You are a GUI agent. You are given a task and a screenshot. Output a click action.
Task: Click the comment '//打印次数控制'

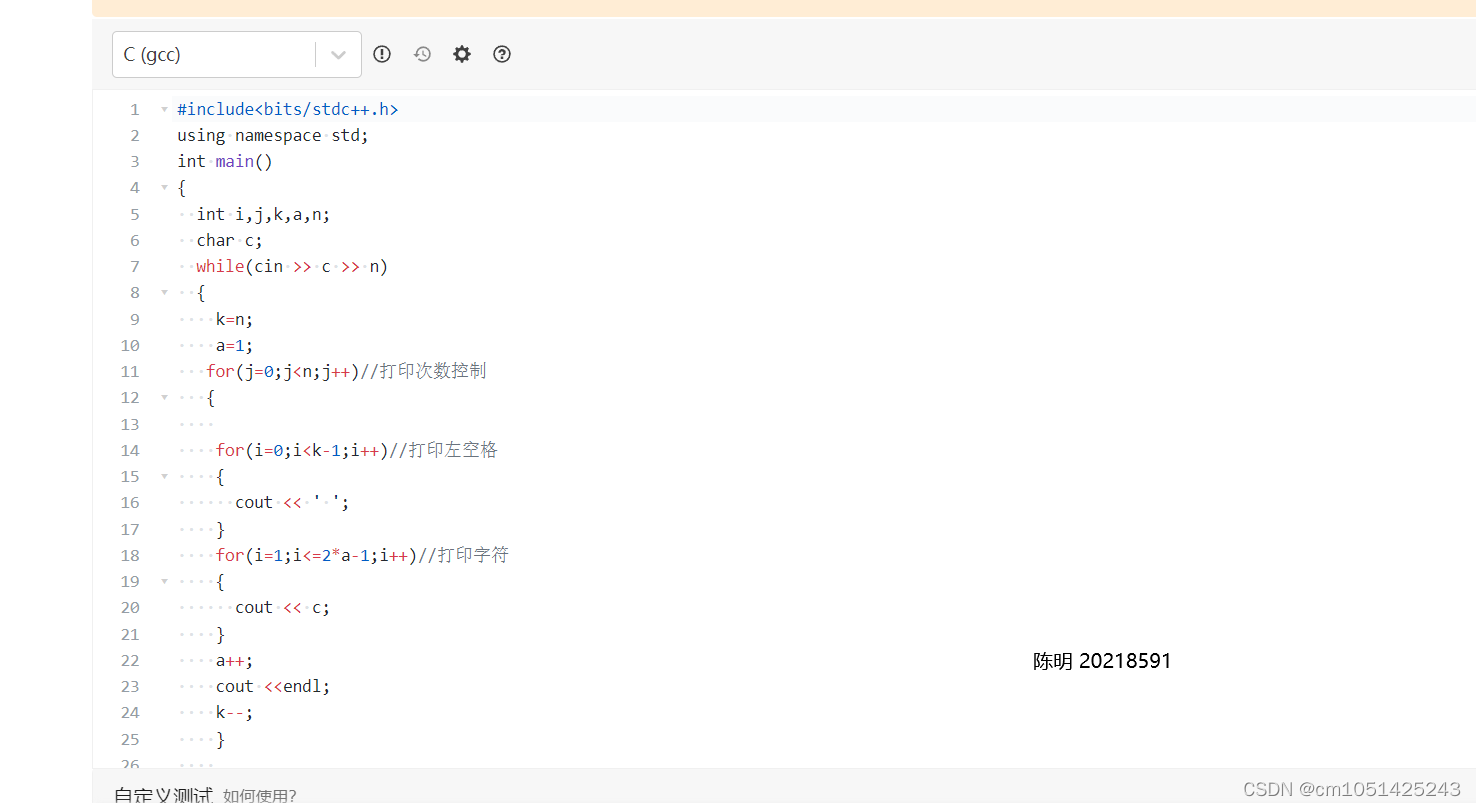[423, 371]
